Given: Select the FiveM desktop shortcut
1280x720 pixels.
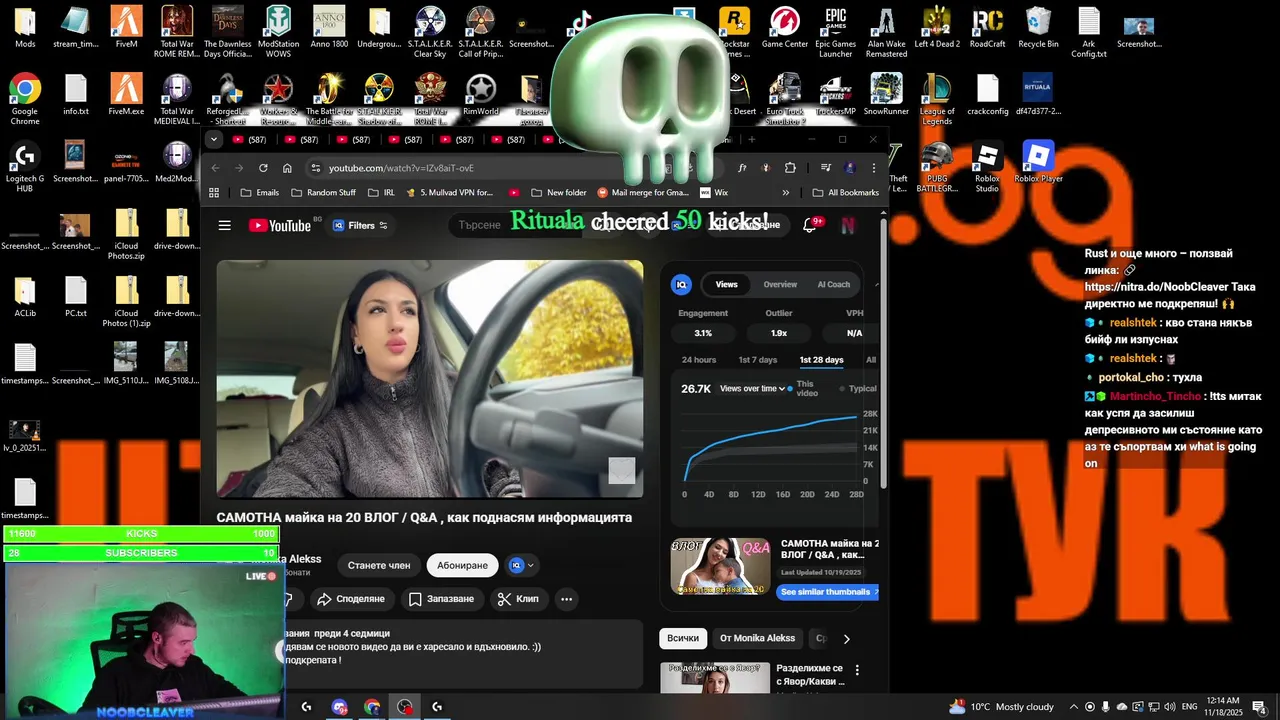Looking at the screenshot, I should pos(126,27).
